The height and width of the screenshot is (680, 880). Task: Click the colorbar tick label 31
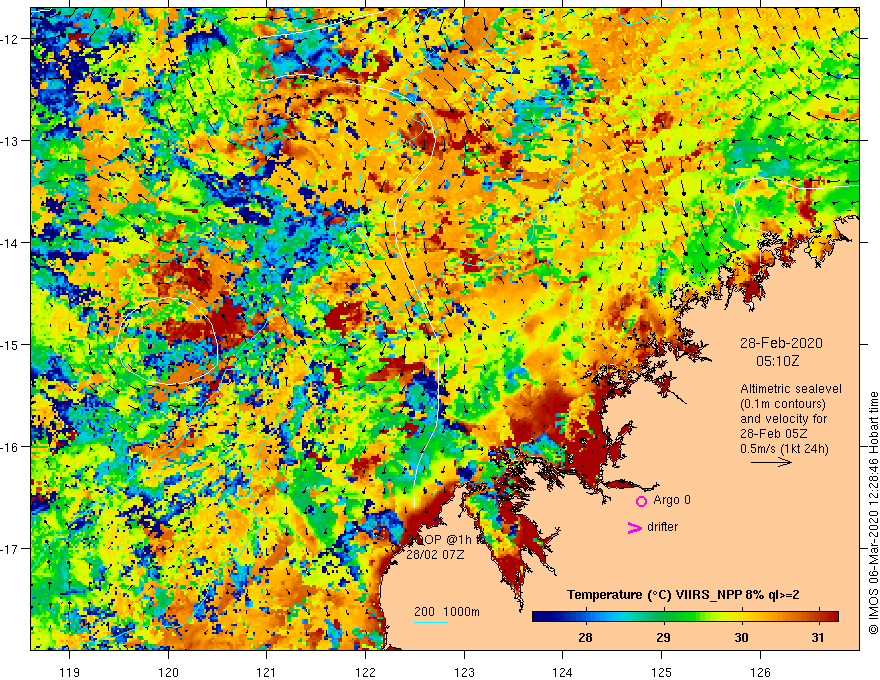pyautogui.click(x=818, y=637)
